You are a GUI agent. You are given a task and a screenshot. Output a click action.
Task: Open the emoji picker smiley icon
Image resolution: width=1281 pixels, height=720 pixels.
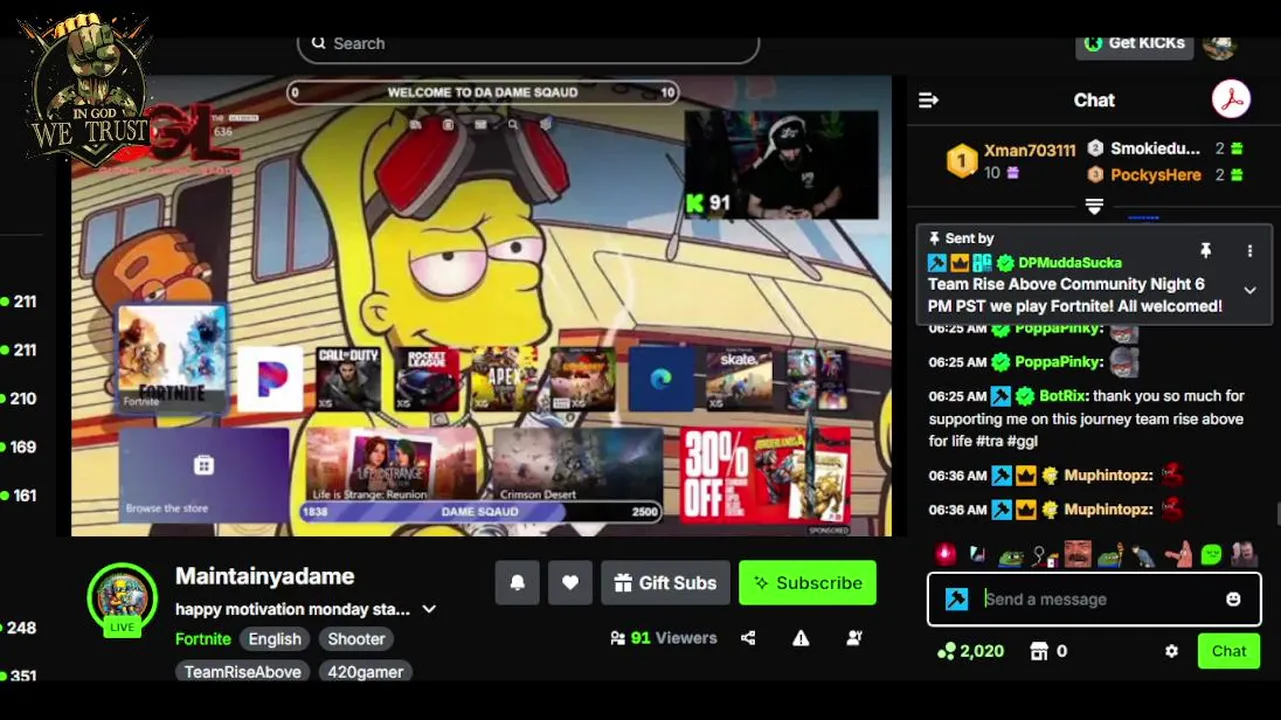(x=1233, y=599)
